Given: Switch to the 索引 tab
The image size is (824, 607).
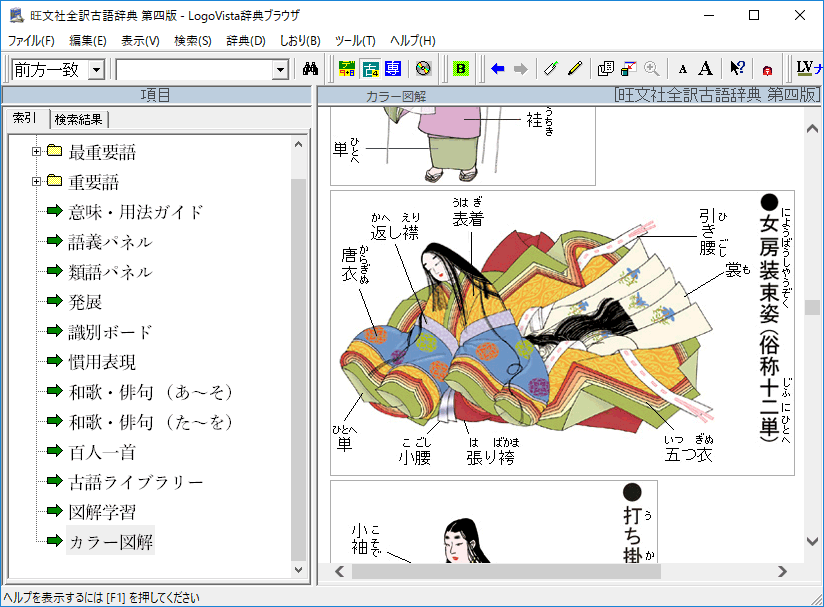Looking at the screenshot, I should pos(26,118).
